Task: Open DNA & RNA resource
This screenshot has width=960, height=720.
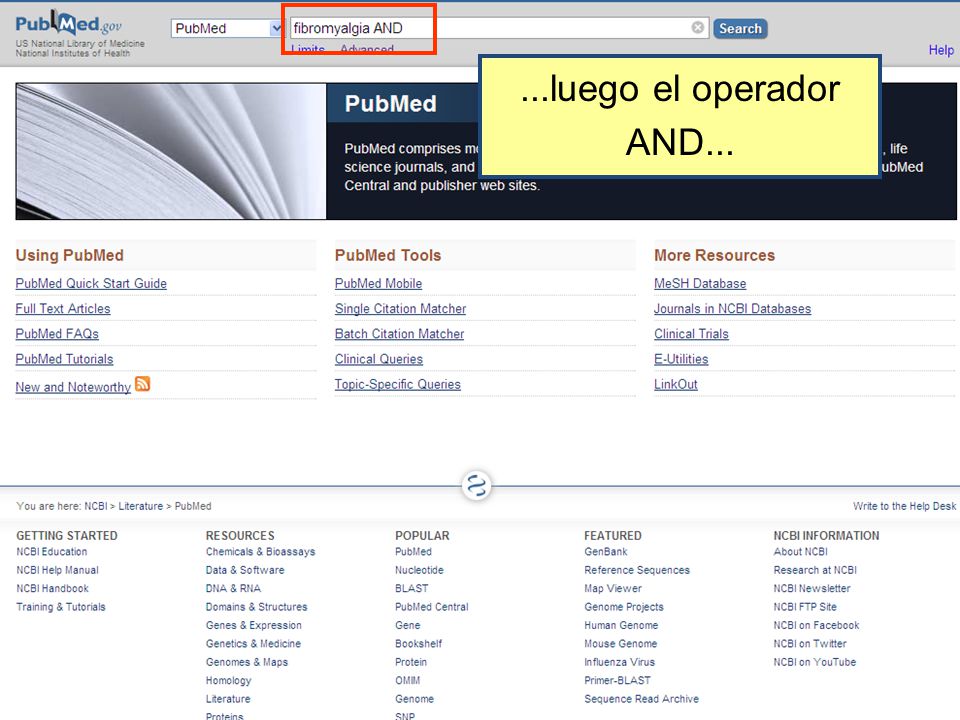Action: point(233,588)
